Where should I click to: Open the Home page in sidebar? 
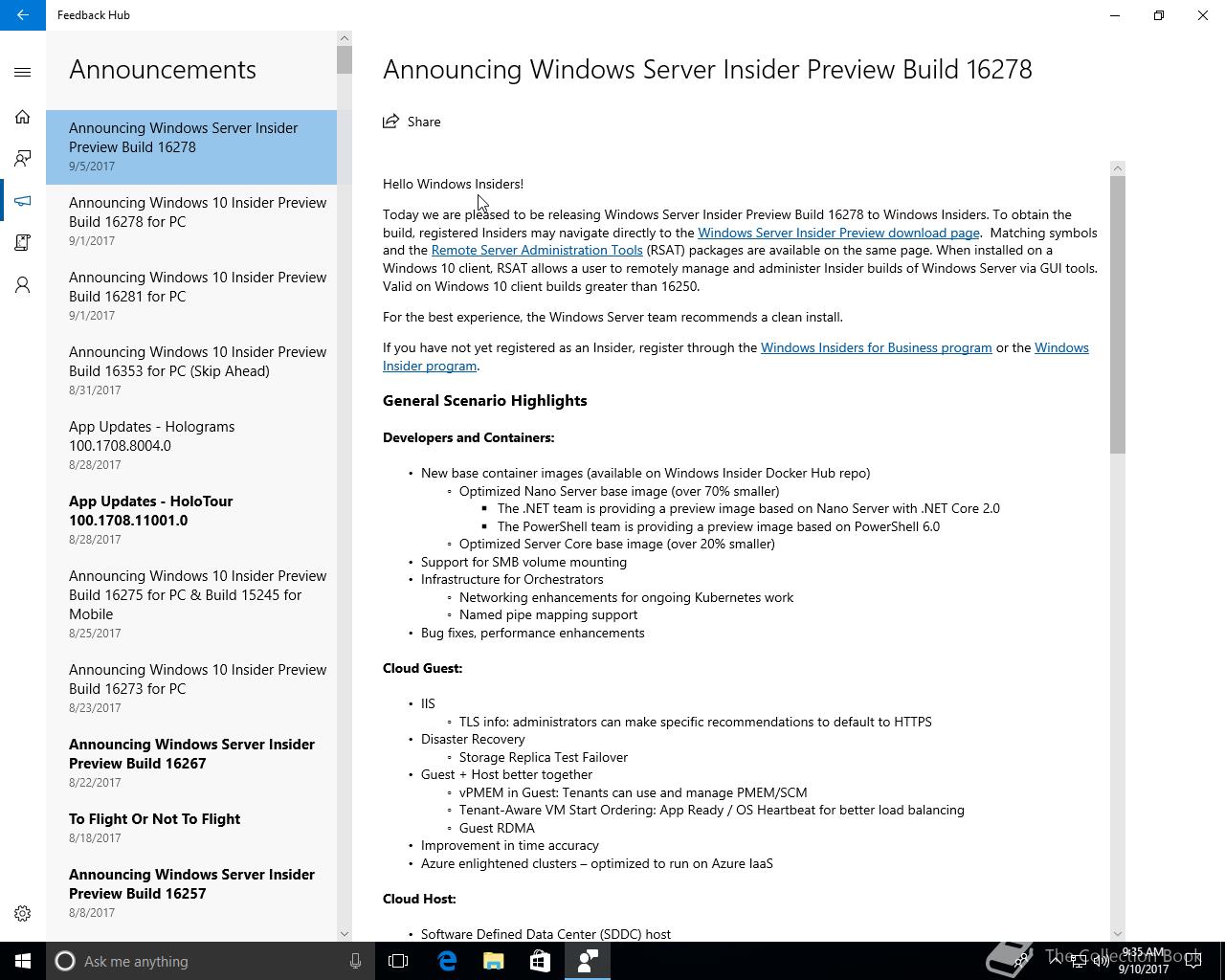pyautogui.click(x=23, y=117)
